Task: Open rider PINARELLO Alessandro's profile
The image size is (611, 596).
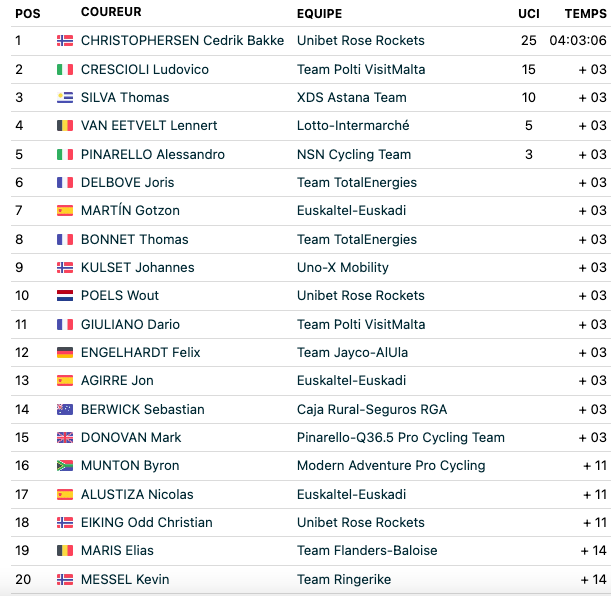Action: 153,154
